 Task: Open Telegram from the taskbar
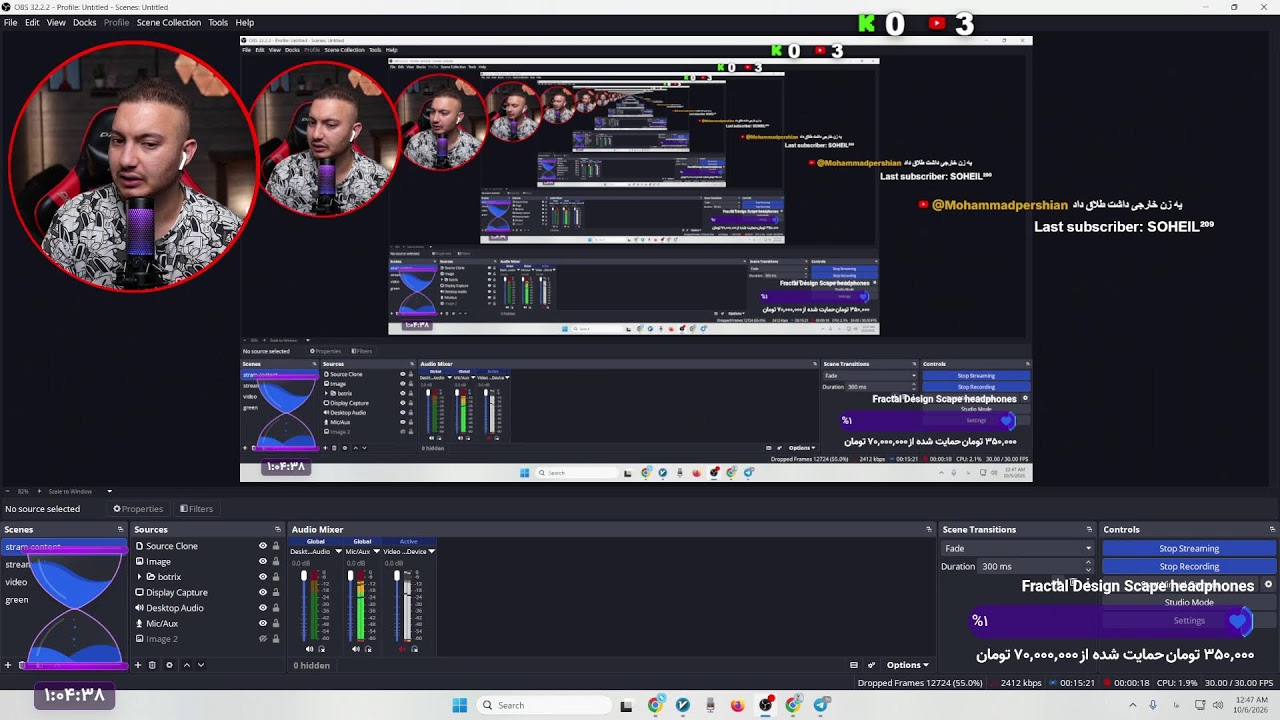coord(821,705)
